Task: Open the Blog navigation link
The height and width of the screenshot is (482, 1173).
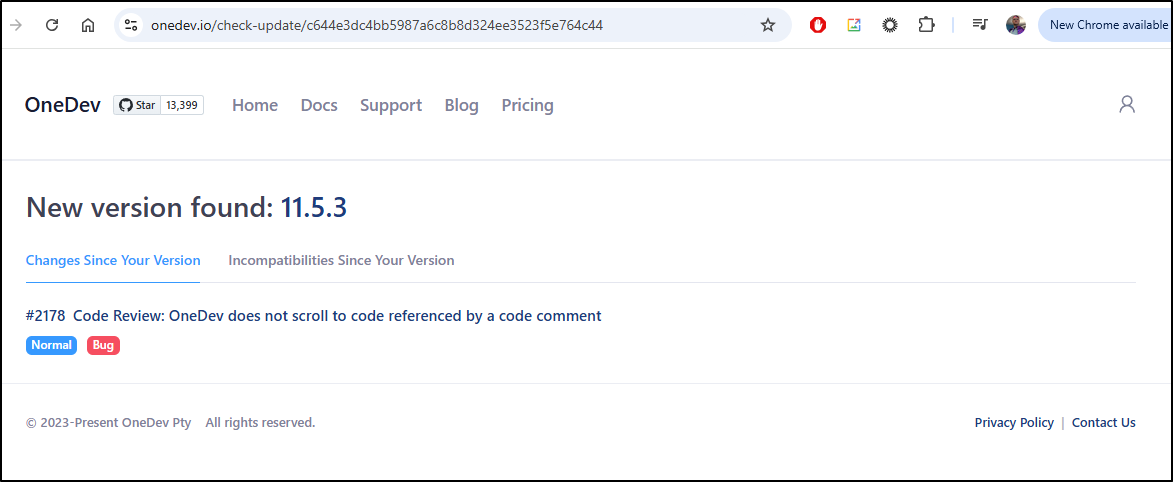Action: coord(462,106)
